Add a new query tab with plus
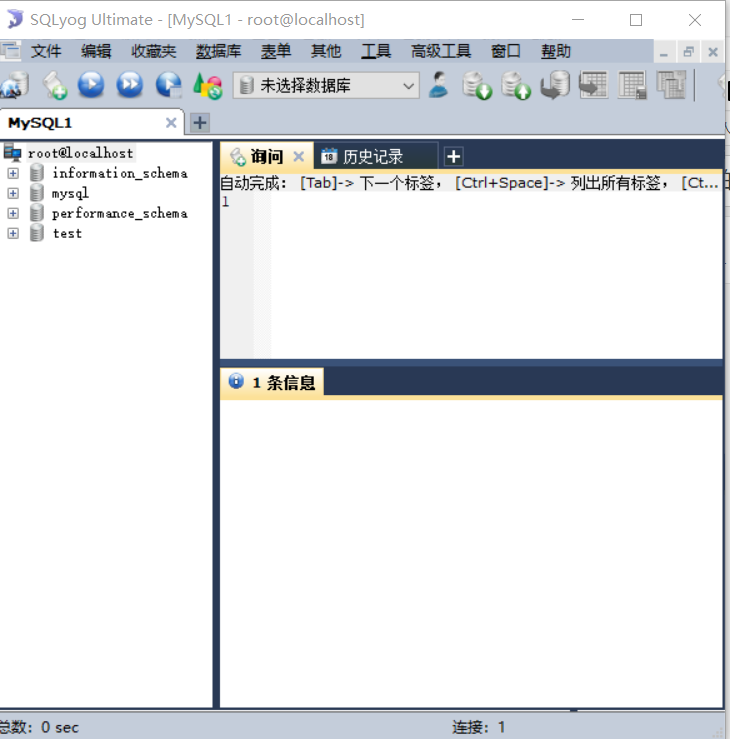 [453, 156]
